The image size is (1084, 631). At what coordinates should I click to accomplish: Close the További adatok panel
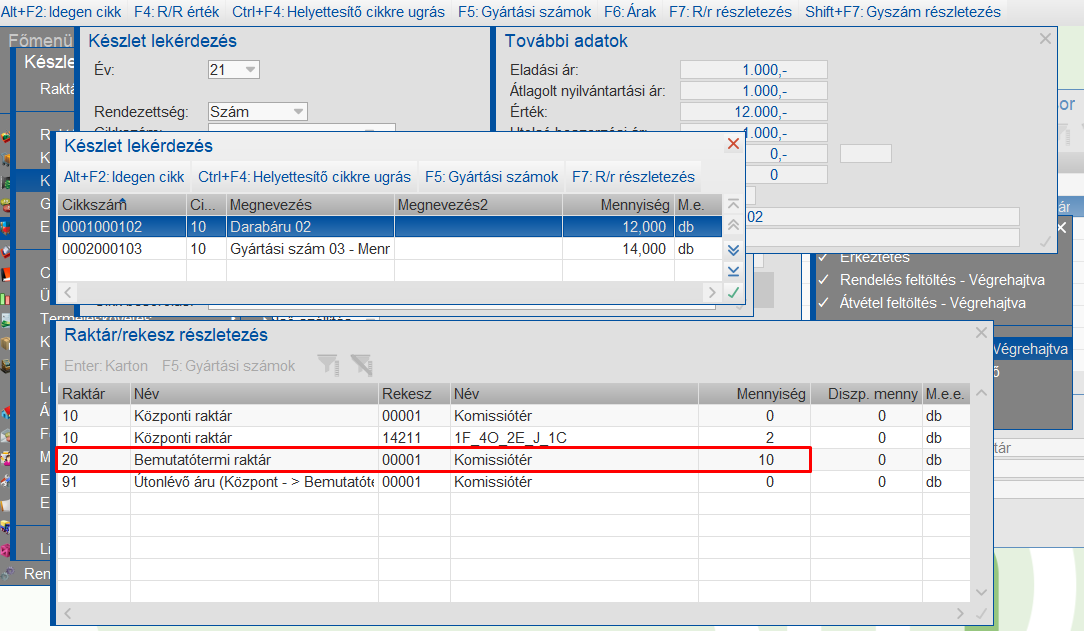point(1045,39)
